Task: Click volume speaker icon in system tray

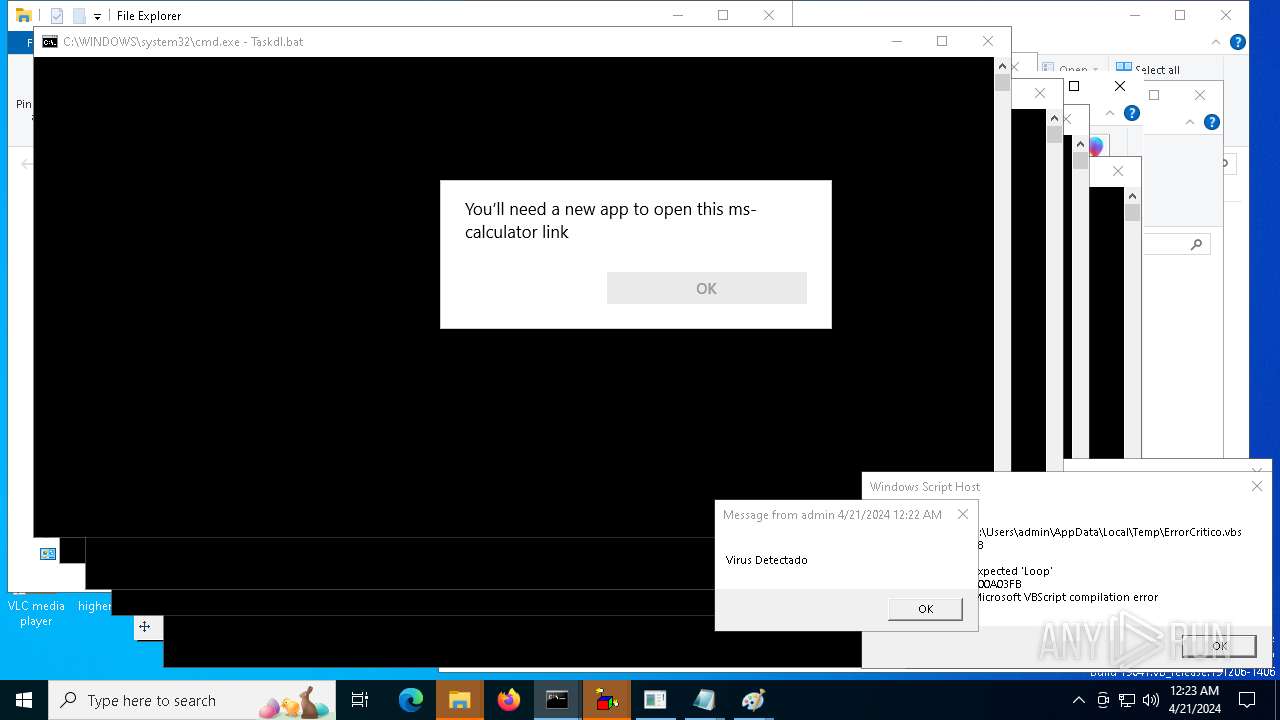Action: 1150,700
